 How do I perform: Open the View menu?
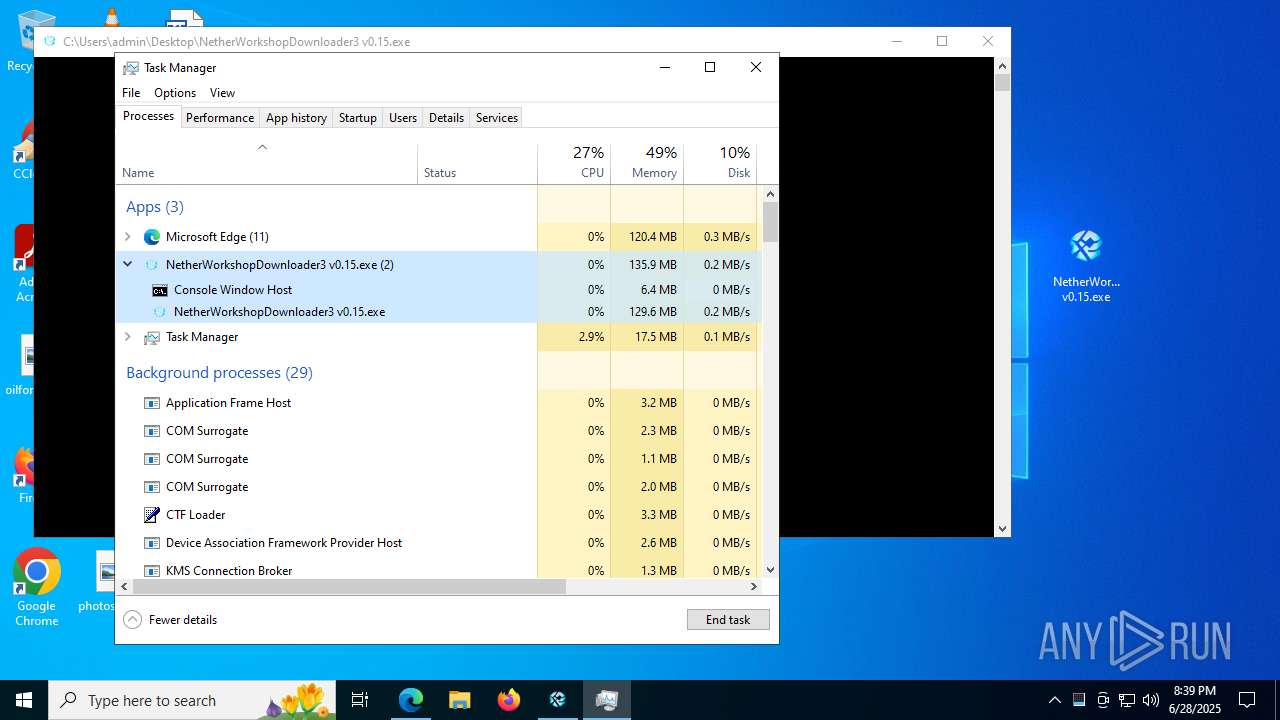[x=222, y=93]
